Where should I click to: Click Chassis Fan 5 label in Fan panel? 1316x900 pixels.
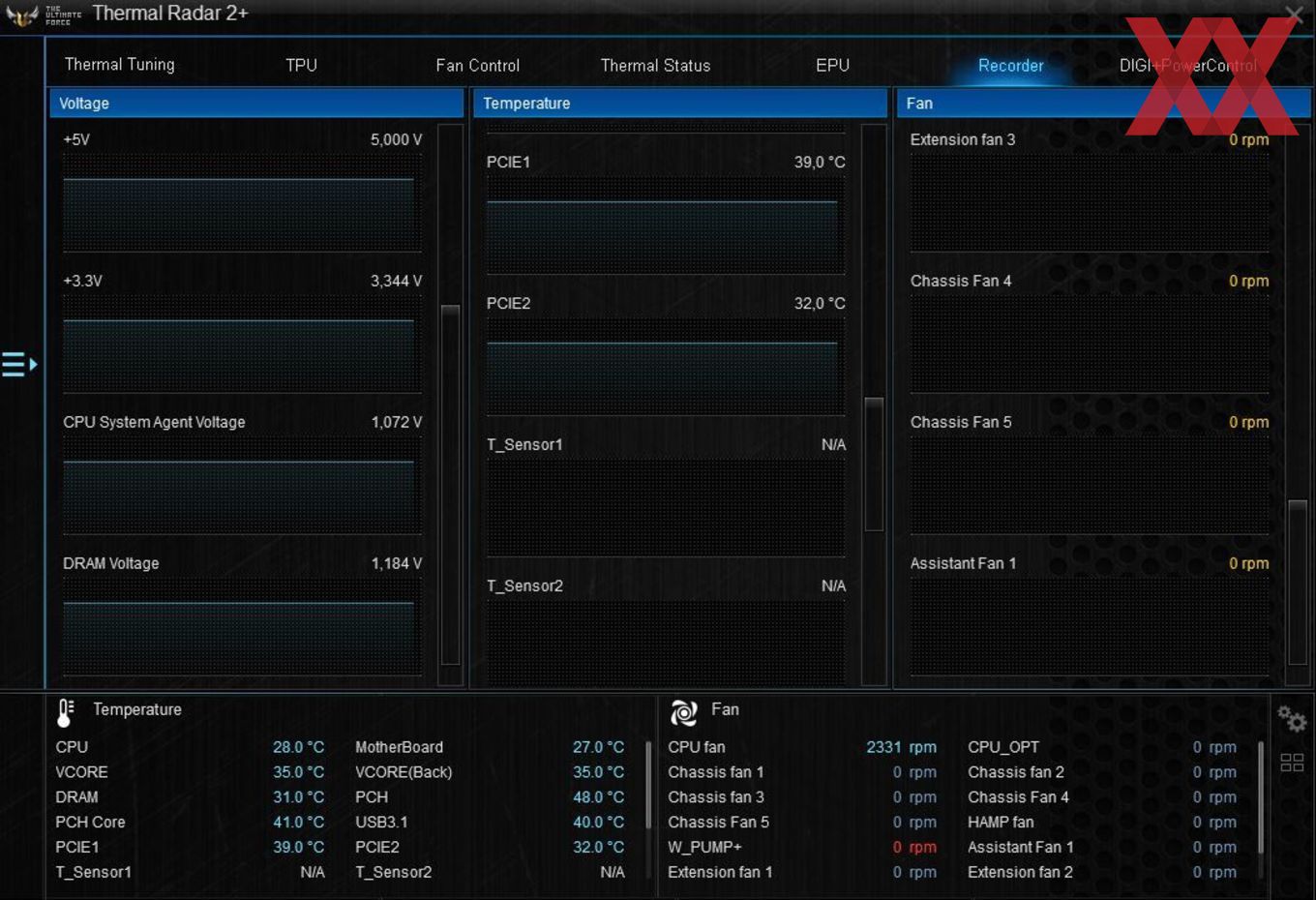961,422
